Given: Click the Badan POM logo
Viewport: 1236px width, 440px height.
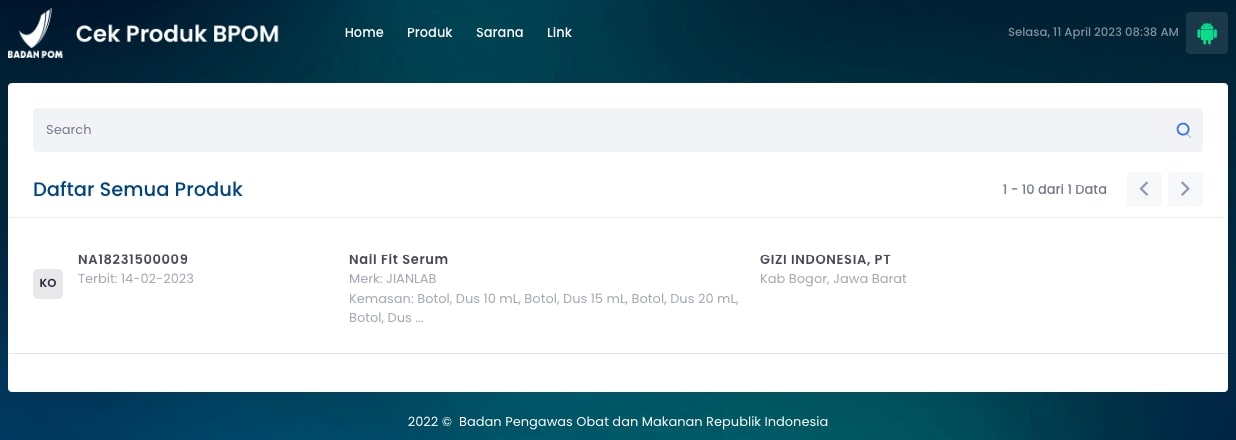Looking at the screenshot, I should tap(35, 33).
